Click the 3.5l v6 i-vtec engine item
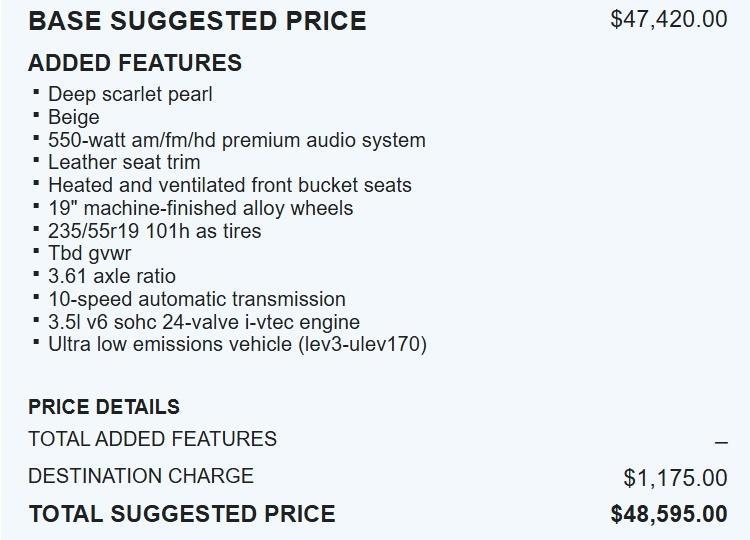750x540 pixels. [203, 322]
